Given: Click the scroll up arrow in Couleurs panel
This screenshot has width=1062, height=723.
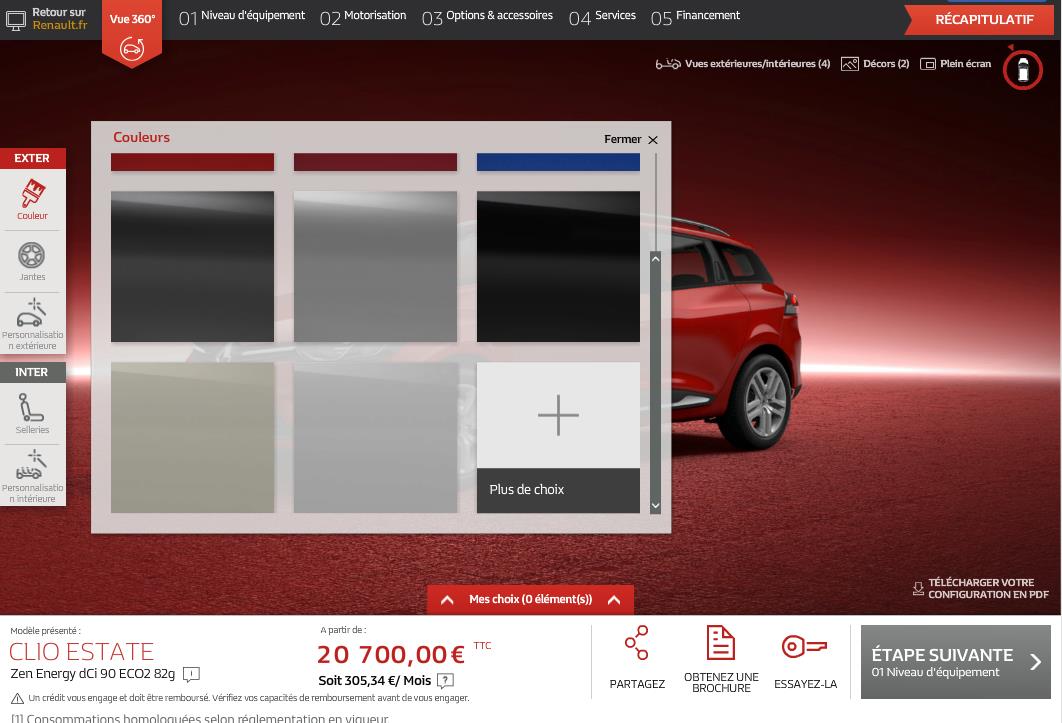Looking at the screenshot, I should [x=655, y=259].
